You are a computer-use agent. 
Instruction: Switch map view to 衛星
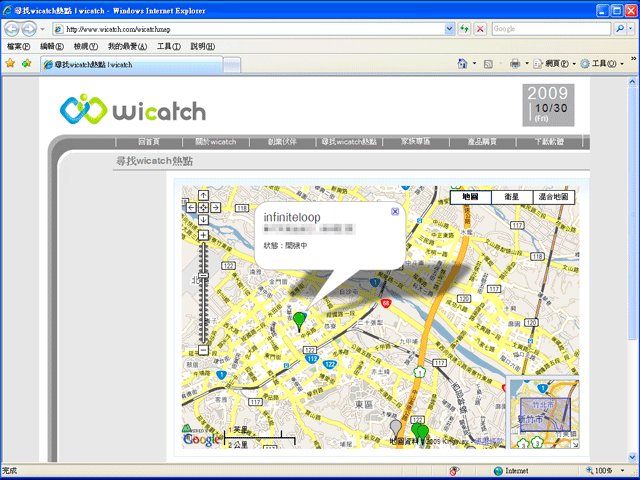pyautogui.click(x=512, y=197)
